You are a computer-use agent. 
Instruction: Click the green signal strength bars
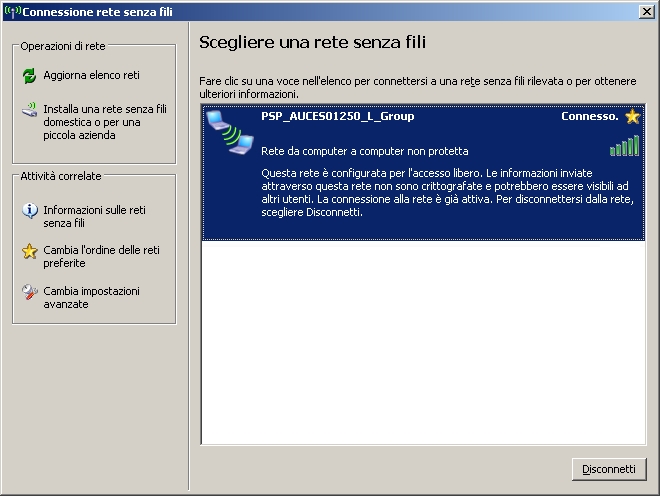tap(625, 146)
